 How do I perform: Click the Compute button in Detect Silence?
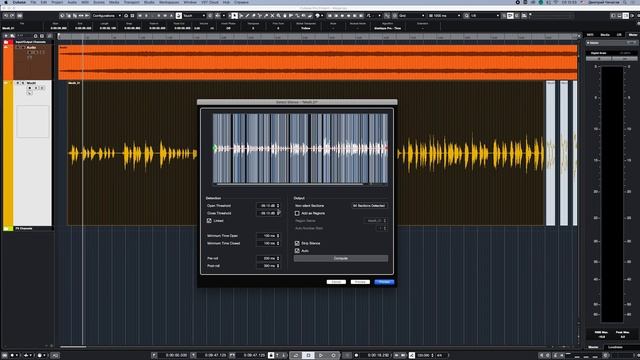point(341,258)
